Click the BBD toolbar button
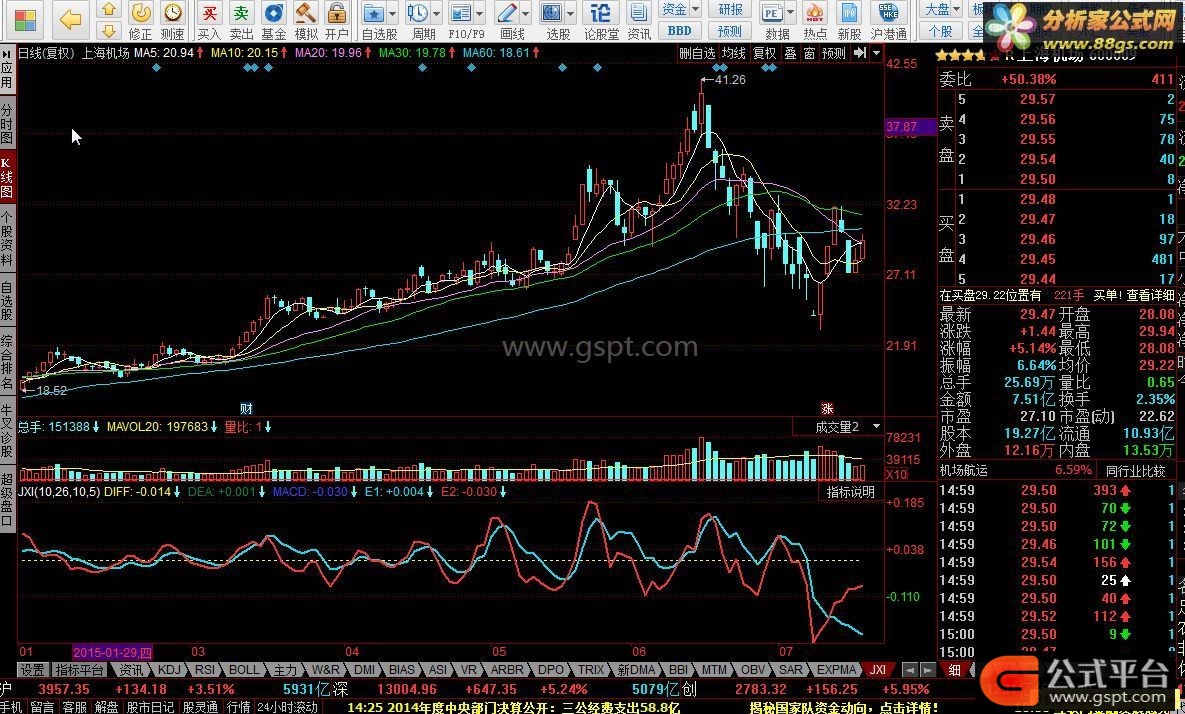The image size is (1185, 714). [x=679, y=30]
